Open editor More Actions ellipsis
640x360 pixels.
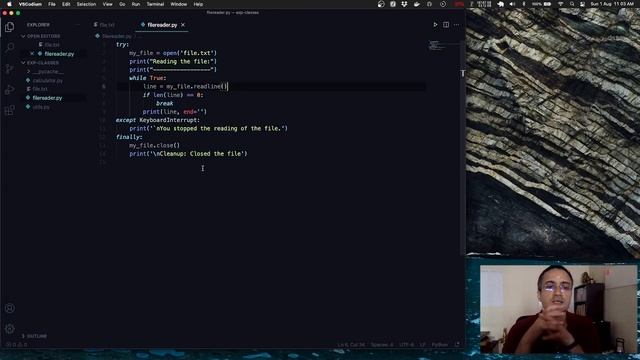456,25
